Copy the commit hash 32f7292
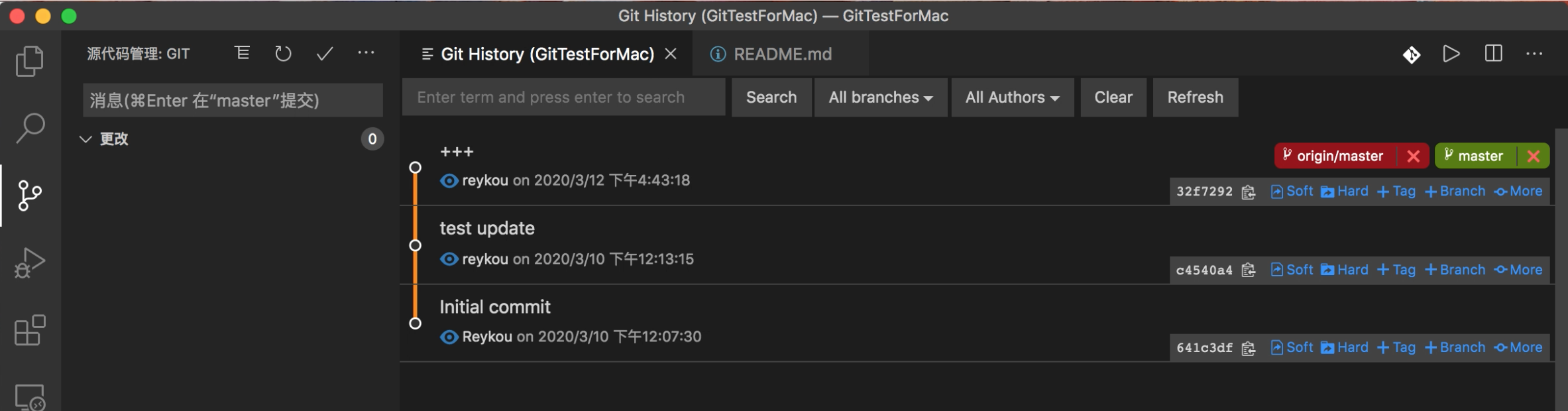The height and width of the screenshot is (411, 1568). (1249, 191)
